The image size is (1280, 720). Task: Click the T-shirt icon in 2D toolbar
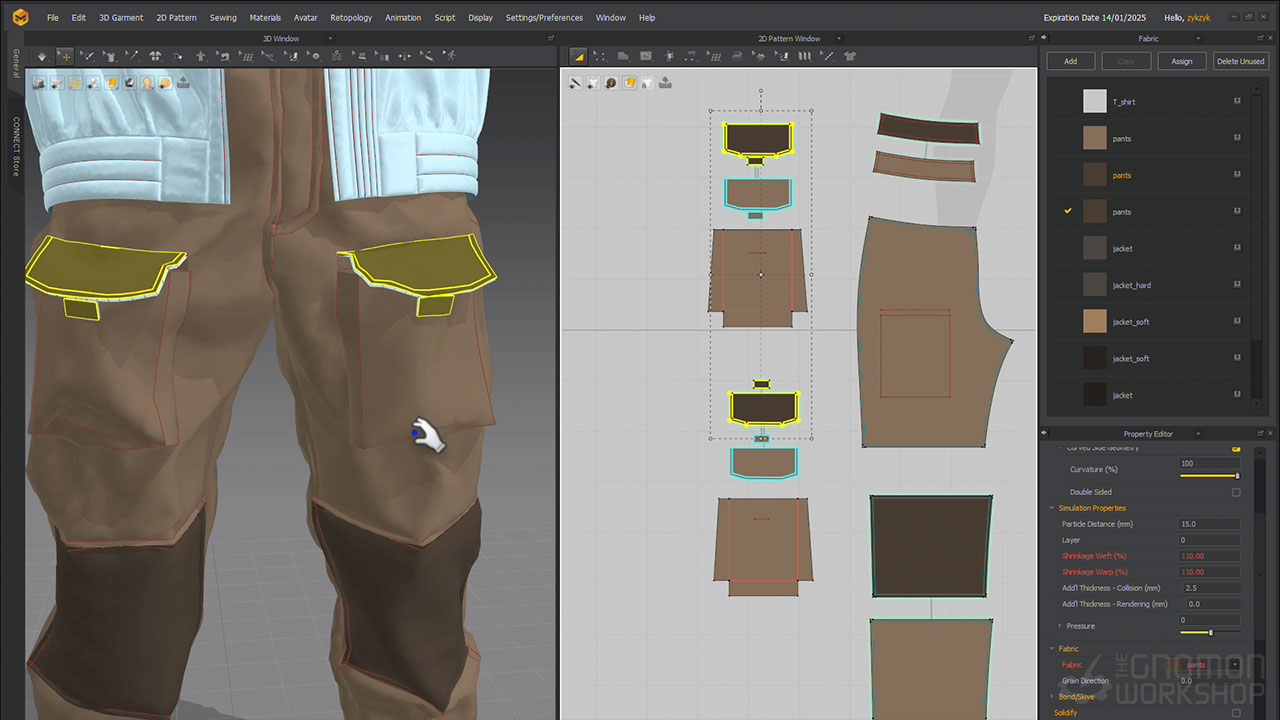click(x=850, y=56)
